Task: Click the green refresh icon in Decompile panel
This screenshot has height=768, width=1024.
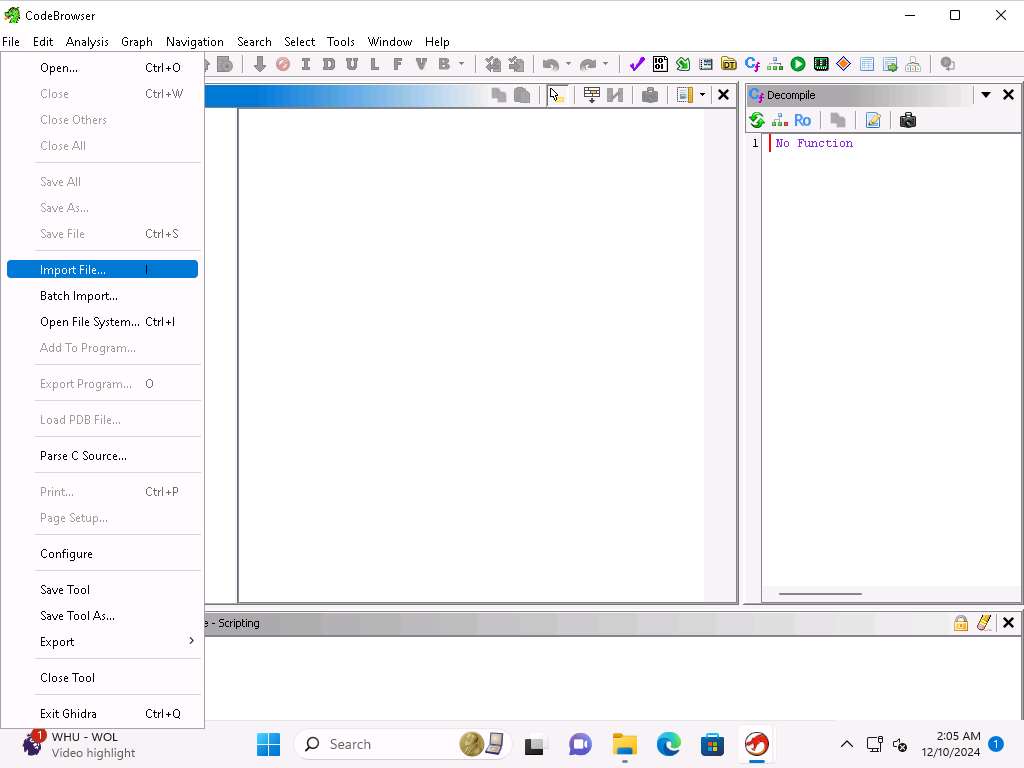Action: tap(757, 120)
